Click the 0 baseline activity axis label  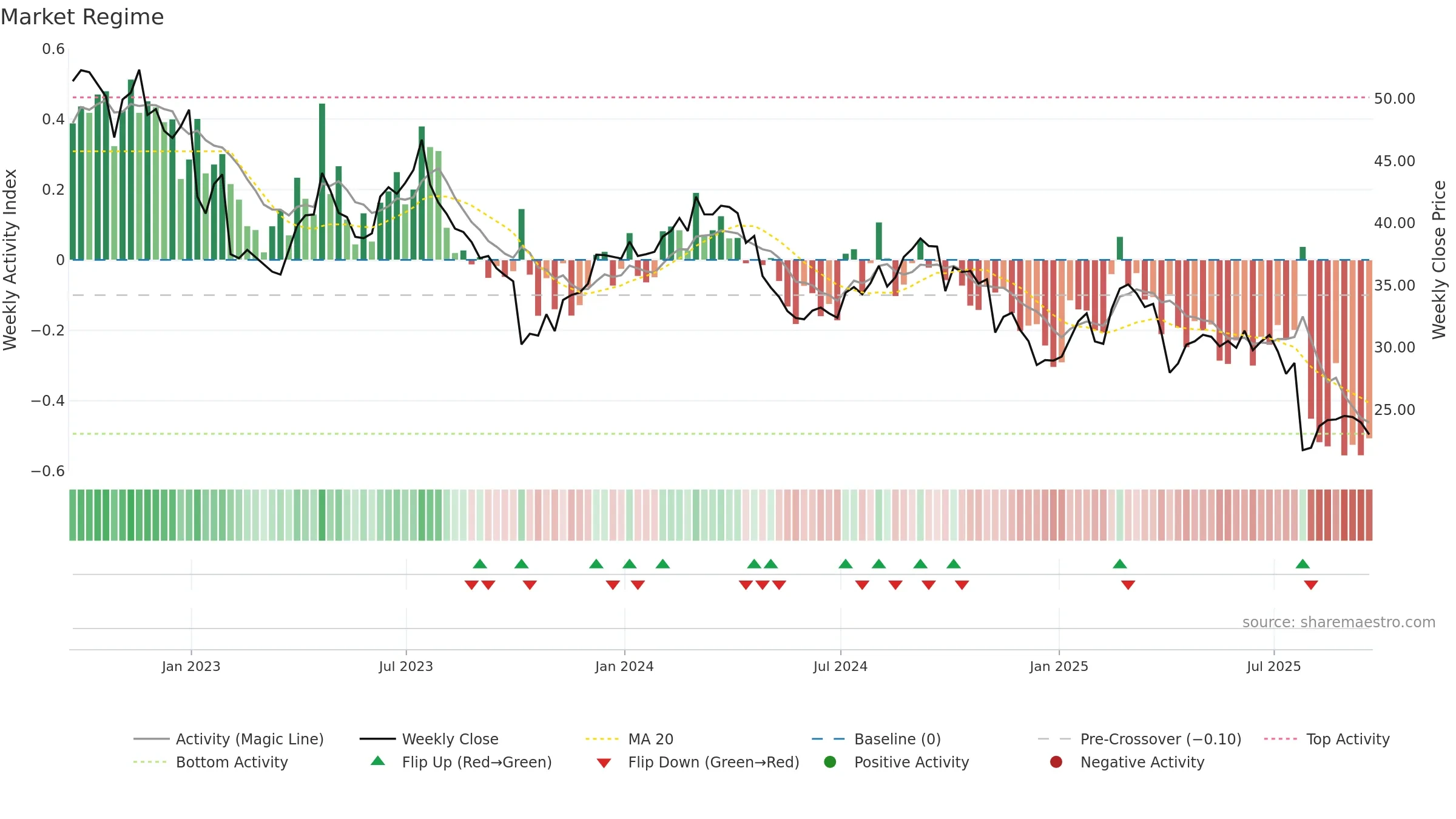tap(60, 260)
